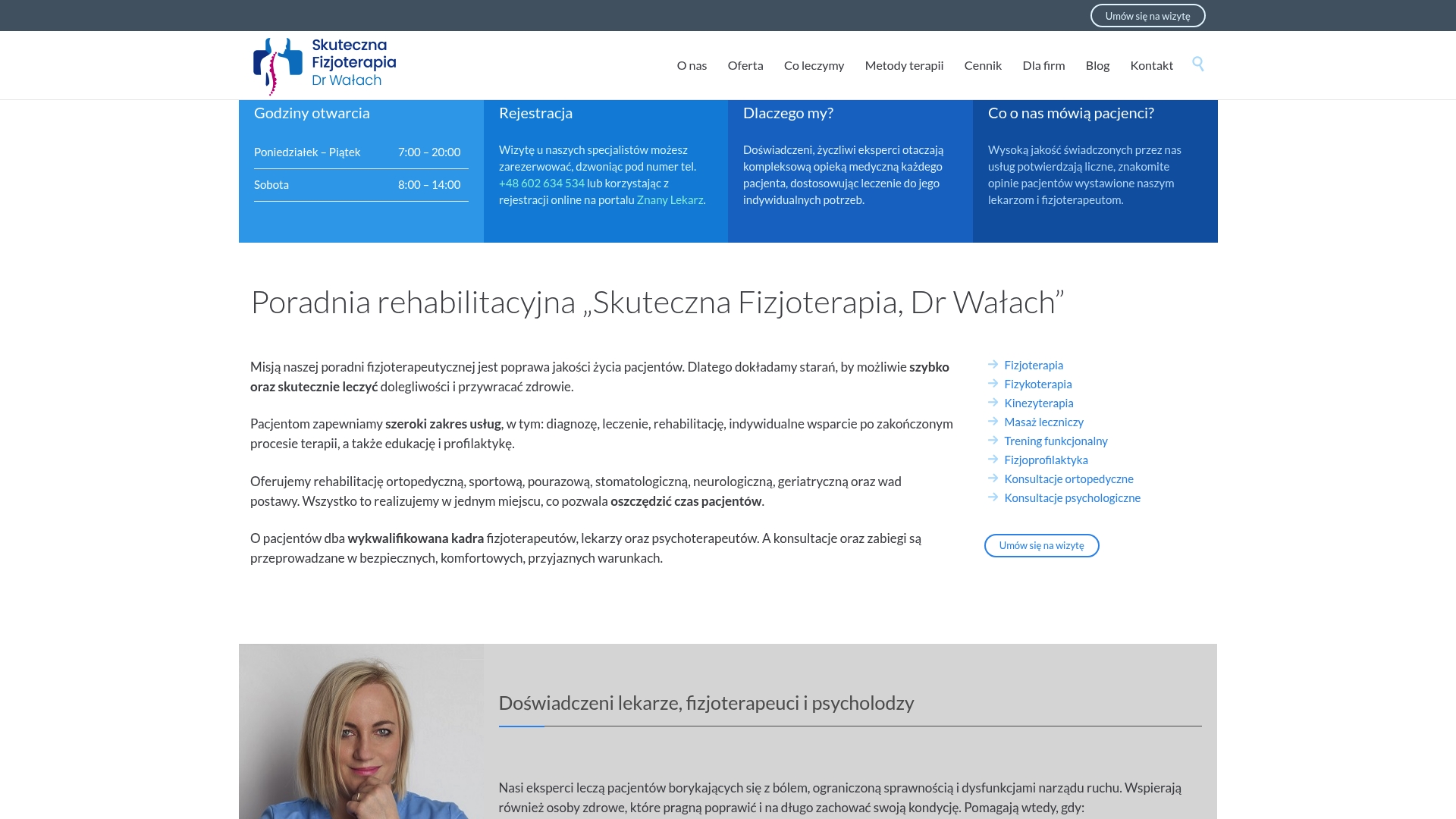Click Umów się na wizytę in the top bar
1456x819 pixels.
click(x=1148, y=15)
